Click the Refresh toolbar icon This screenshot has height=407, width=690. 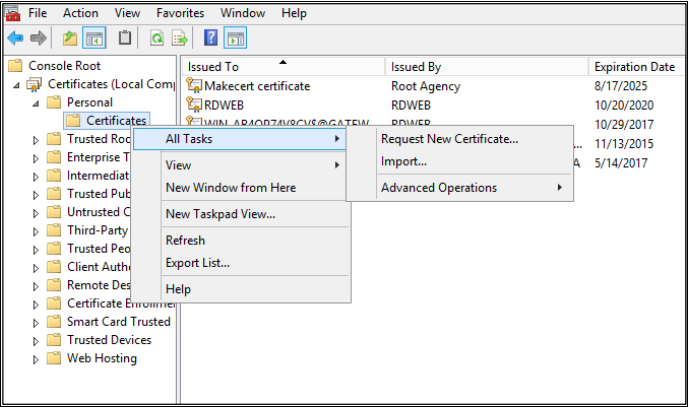pos(157,38)
